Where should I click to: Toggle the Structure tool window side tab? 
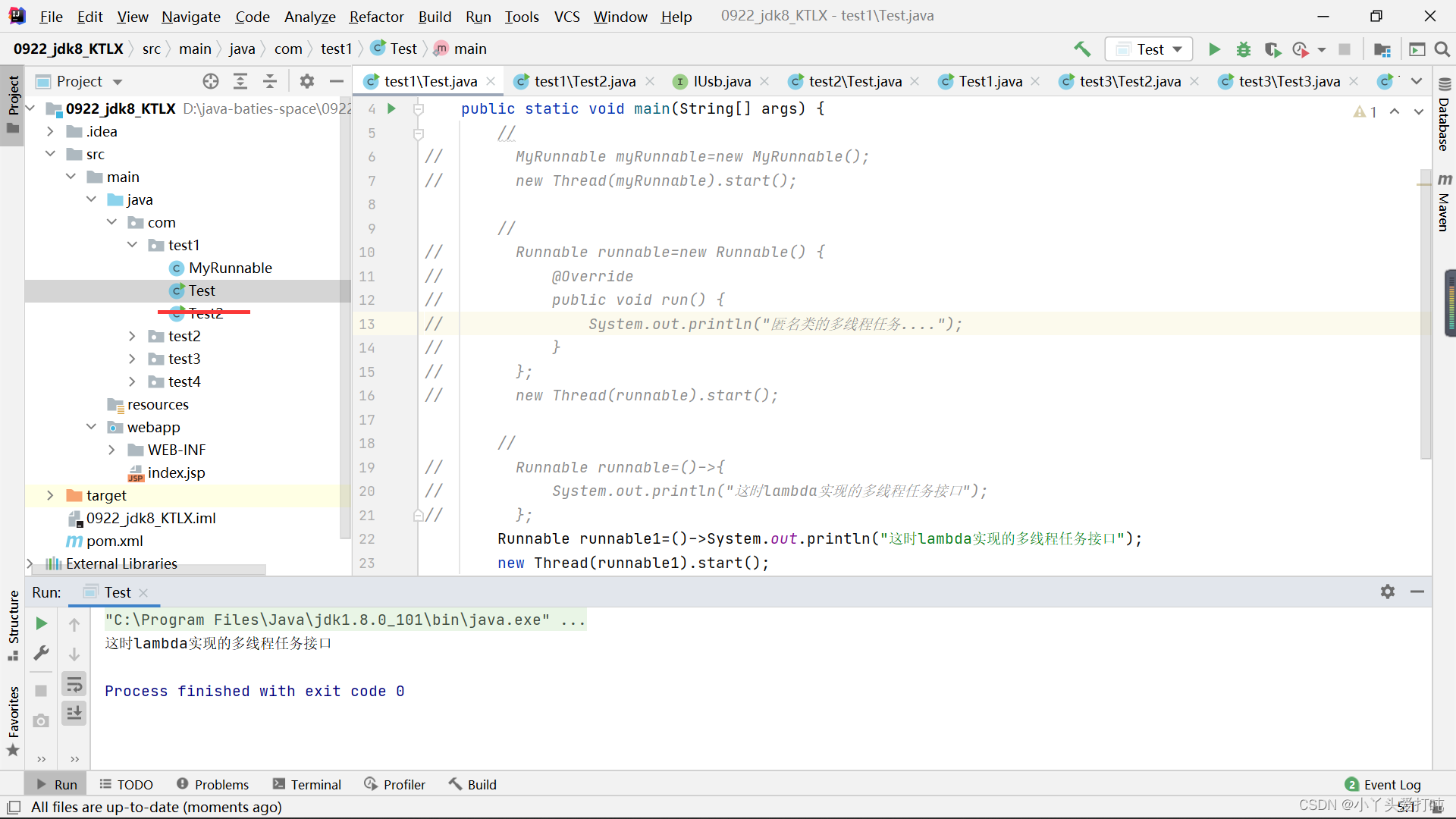[13, 624]
